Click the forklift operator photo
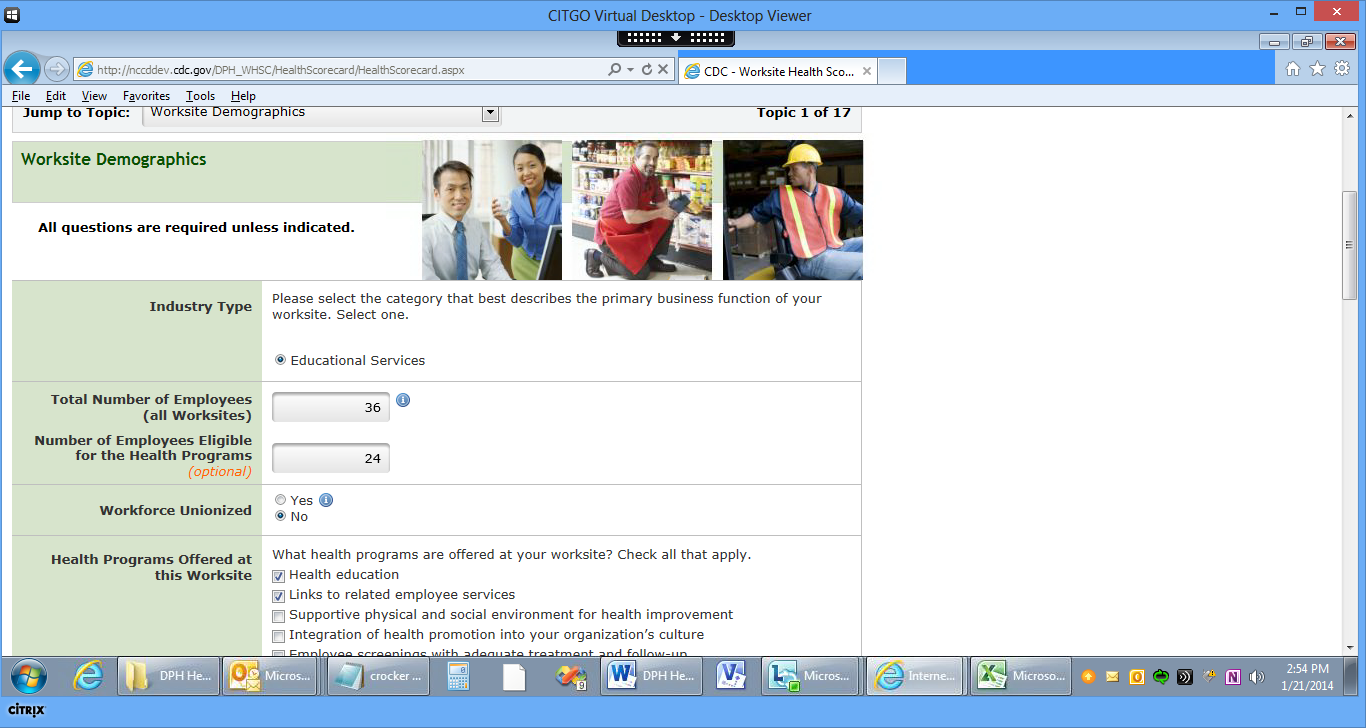The width and height of the screenshot is (1366, 728). click(x=793, y=210)
